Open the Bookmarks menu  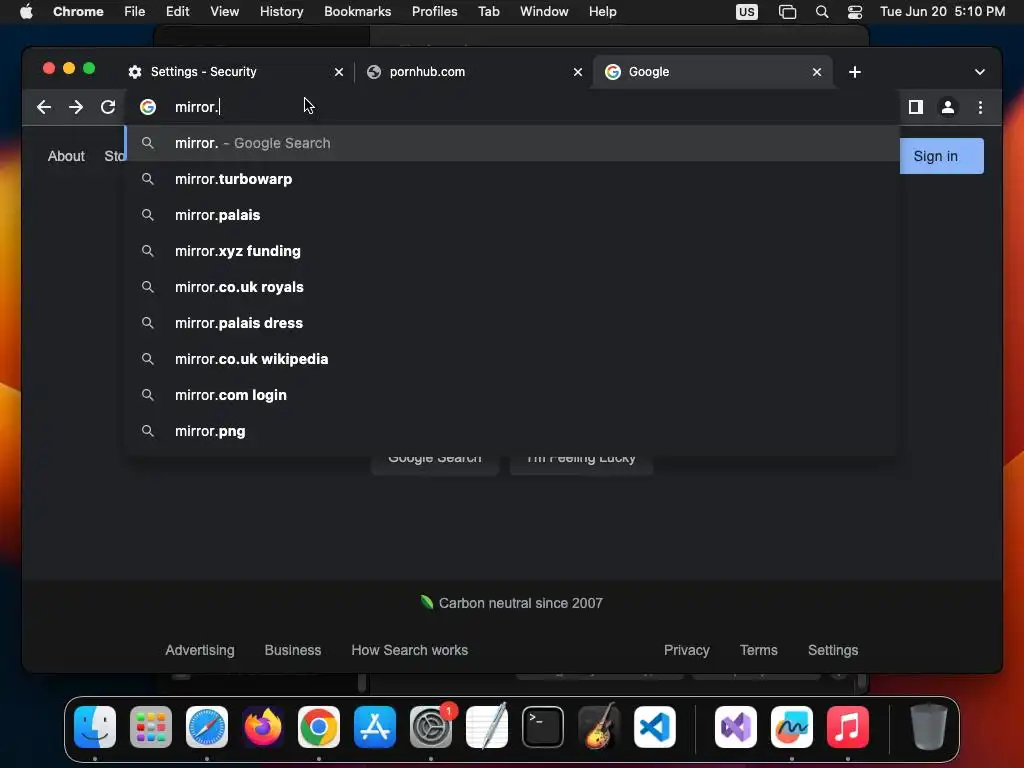click(x=357, y=12)
